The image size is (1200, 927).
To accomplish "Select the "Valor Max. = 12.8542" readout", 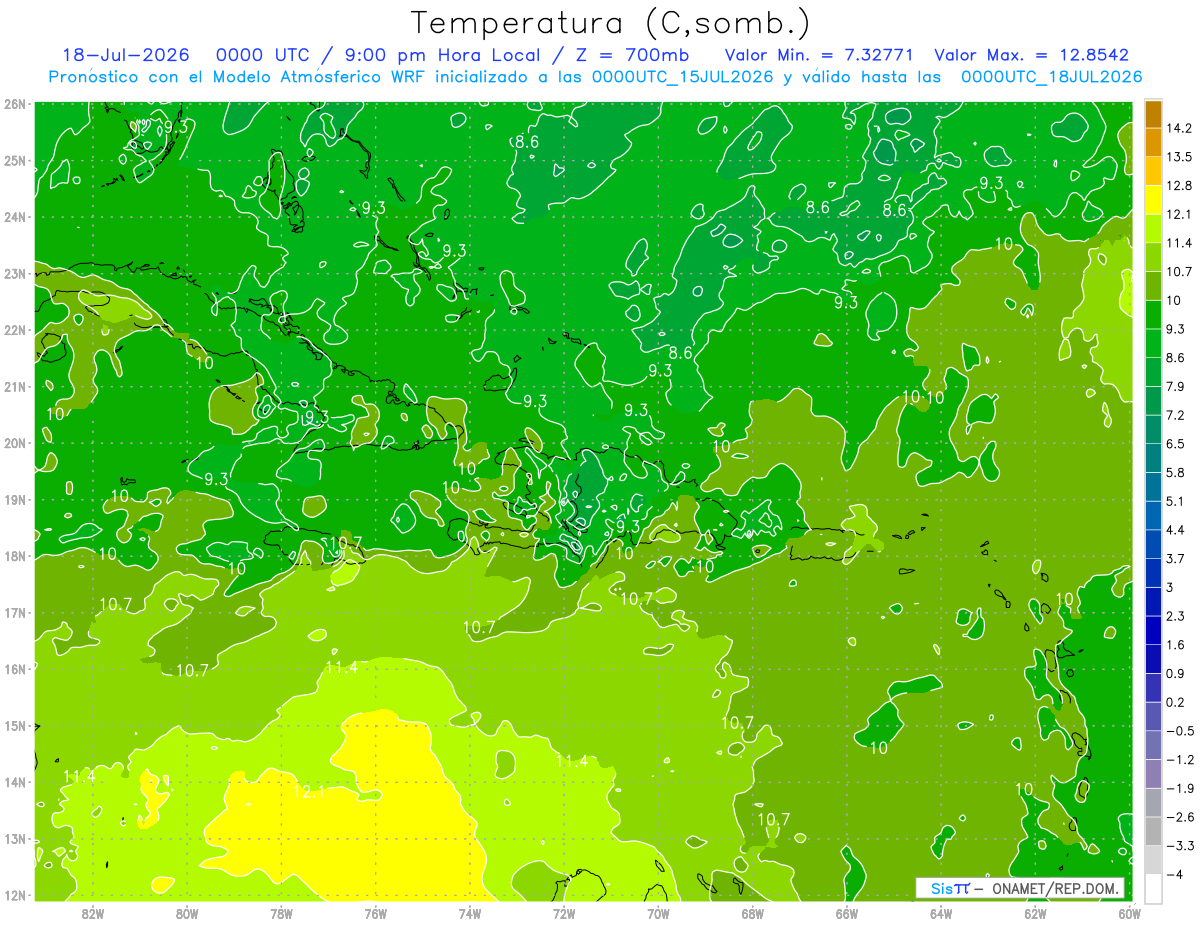I will tap(1031, 55).
